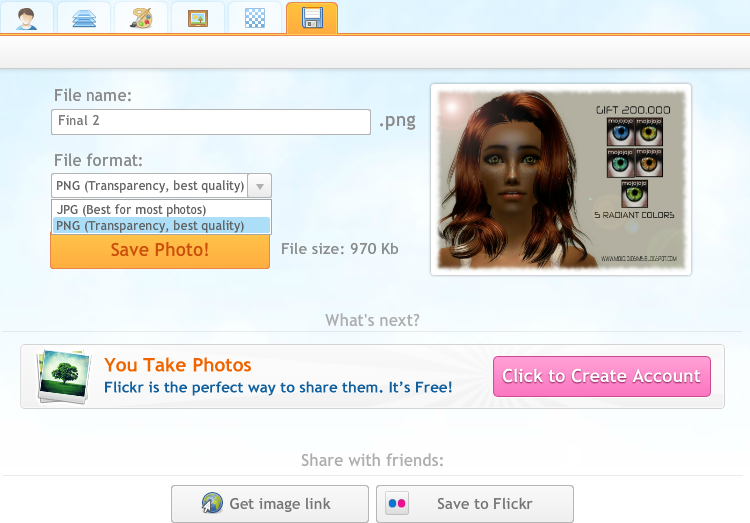Click the Share with friends: heading
Image resolution: width=750 pixels, height=523 pixels.
[372, 460]
